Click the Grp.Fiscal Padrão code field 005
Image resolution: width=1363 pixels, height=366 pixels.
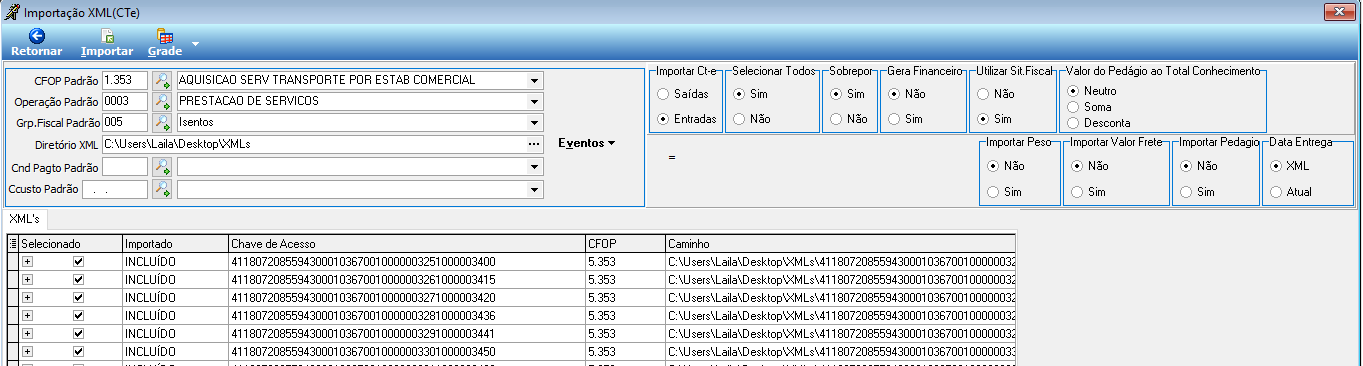[x=124, y=122]
